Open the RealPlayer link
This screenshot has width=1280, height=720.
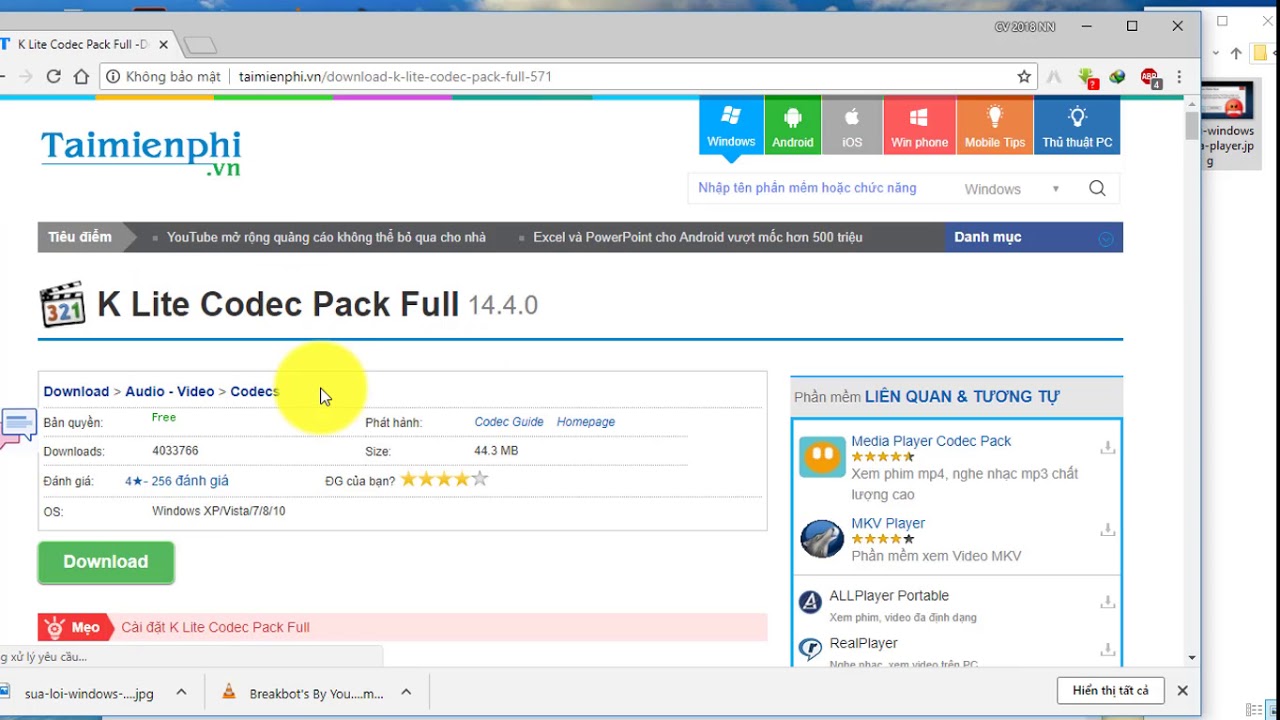(x=863, y=643)
